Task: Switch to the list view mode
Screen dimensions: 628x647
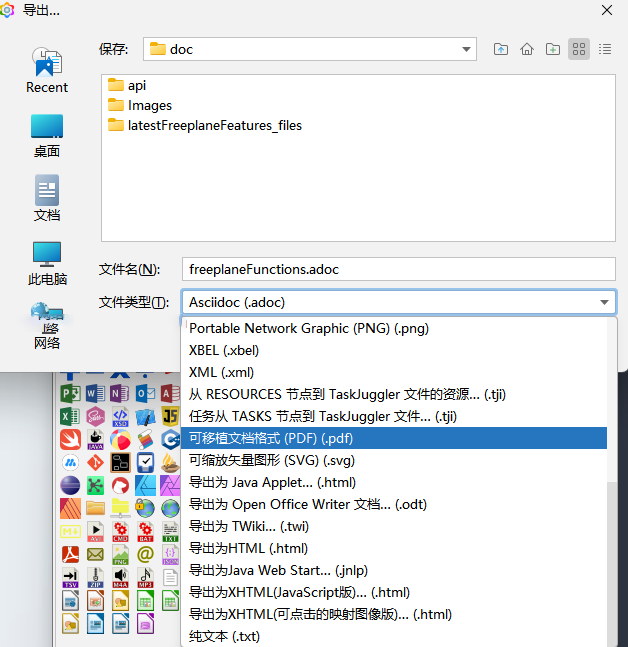Action: pyautogui.click(x=579, y=49)
